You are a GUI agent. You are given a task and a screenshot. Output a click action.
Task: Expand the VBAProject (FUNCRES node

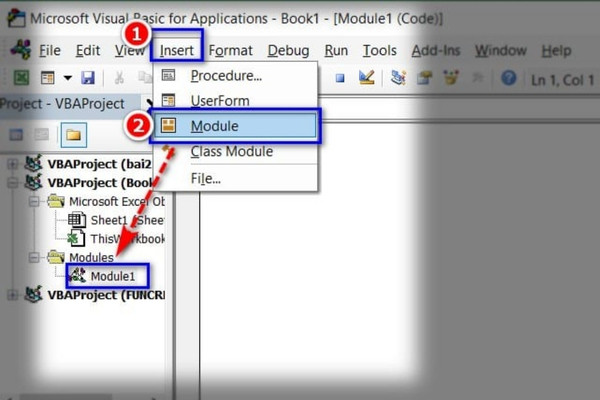click(x=13, y=295)
